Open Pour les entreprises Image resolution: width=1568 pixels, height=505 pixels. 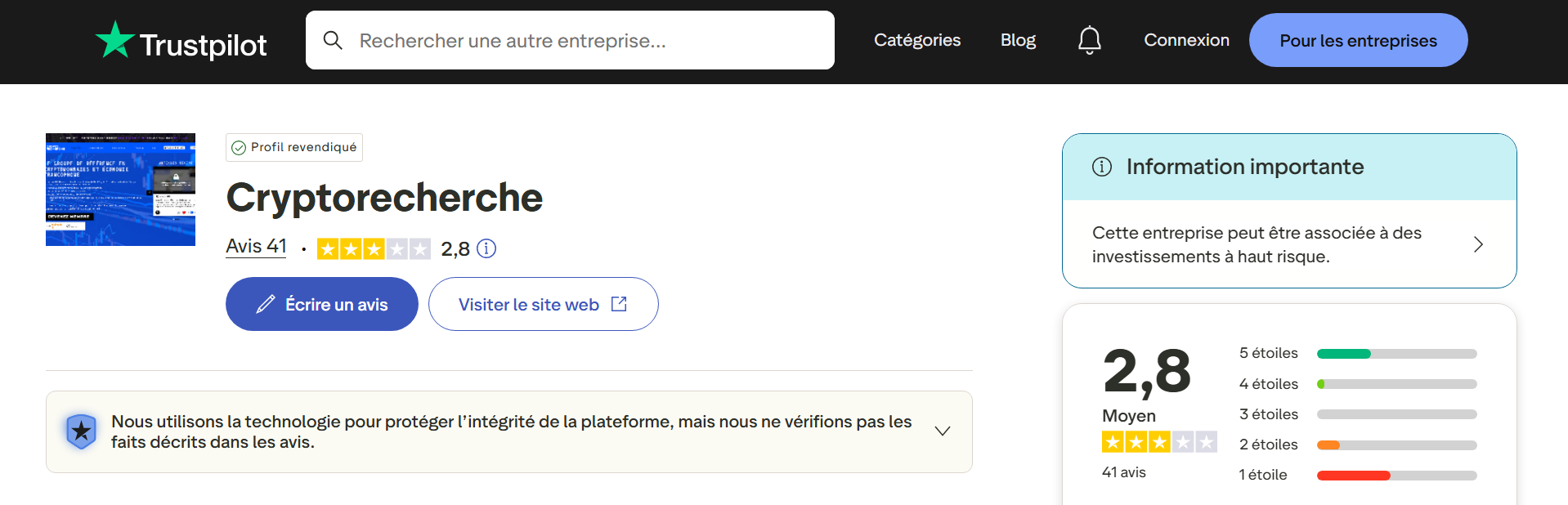pyautogui.click(x=1358, y=40)
